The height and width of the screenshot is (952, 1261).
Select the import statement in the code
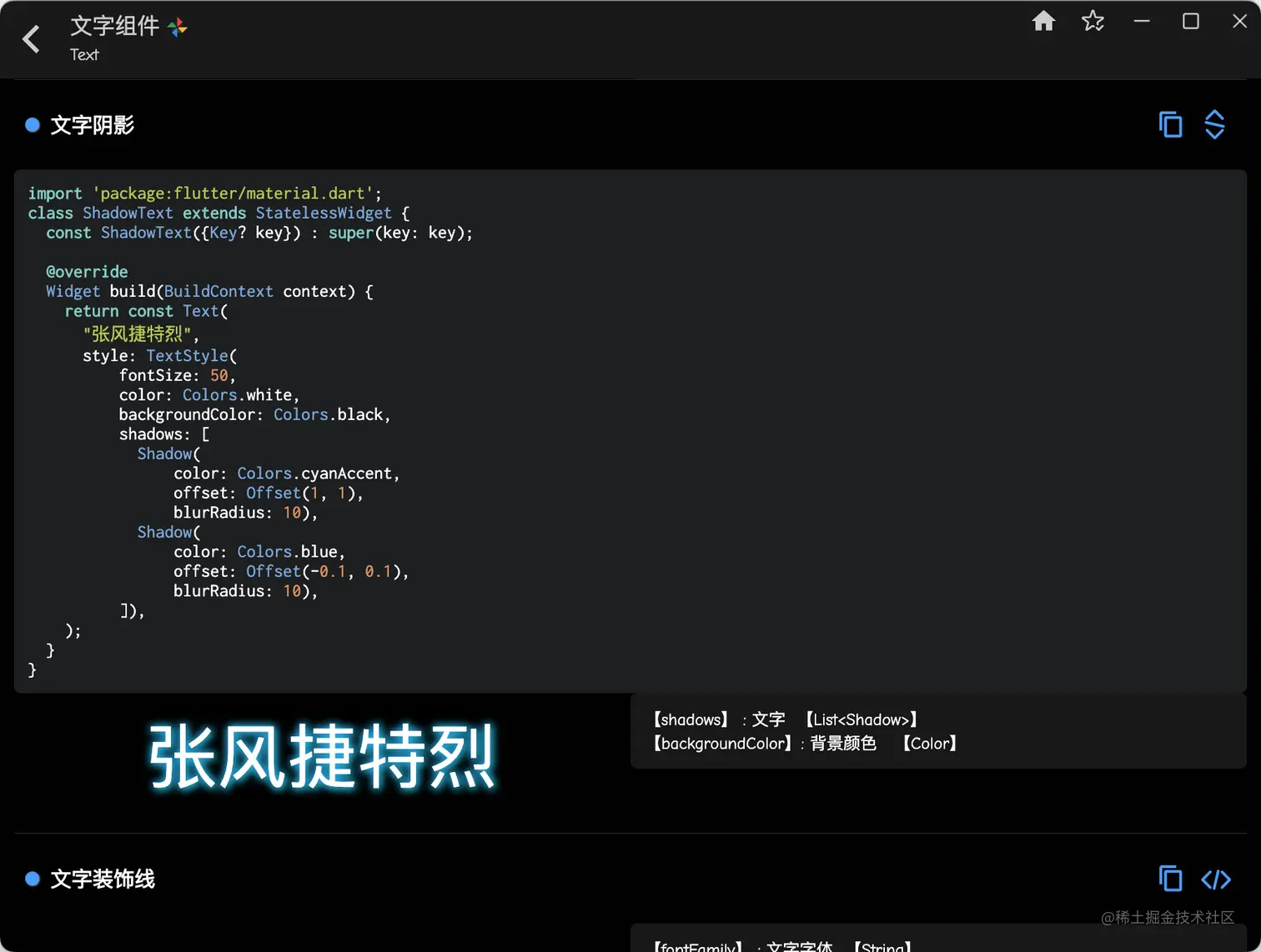204,193
